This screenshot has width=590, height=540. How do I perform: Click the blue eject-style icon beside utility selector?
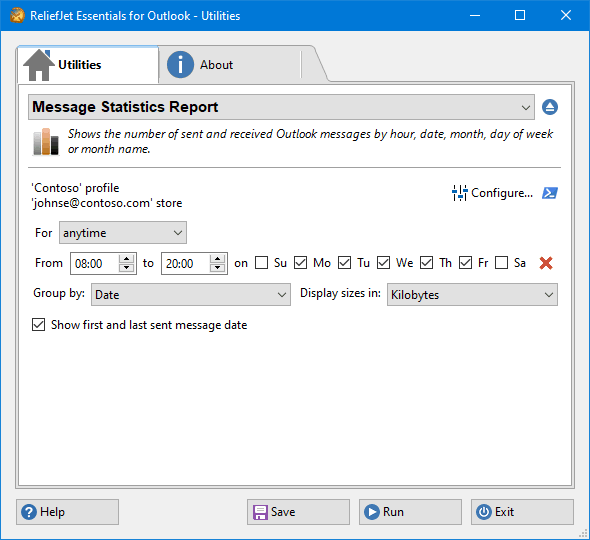point(550,107)
